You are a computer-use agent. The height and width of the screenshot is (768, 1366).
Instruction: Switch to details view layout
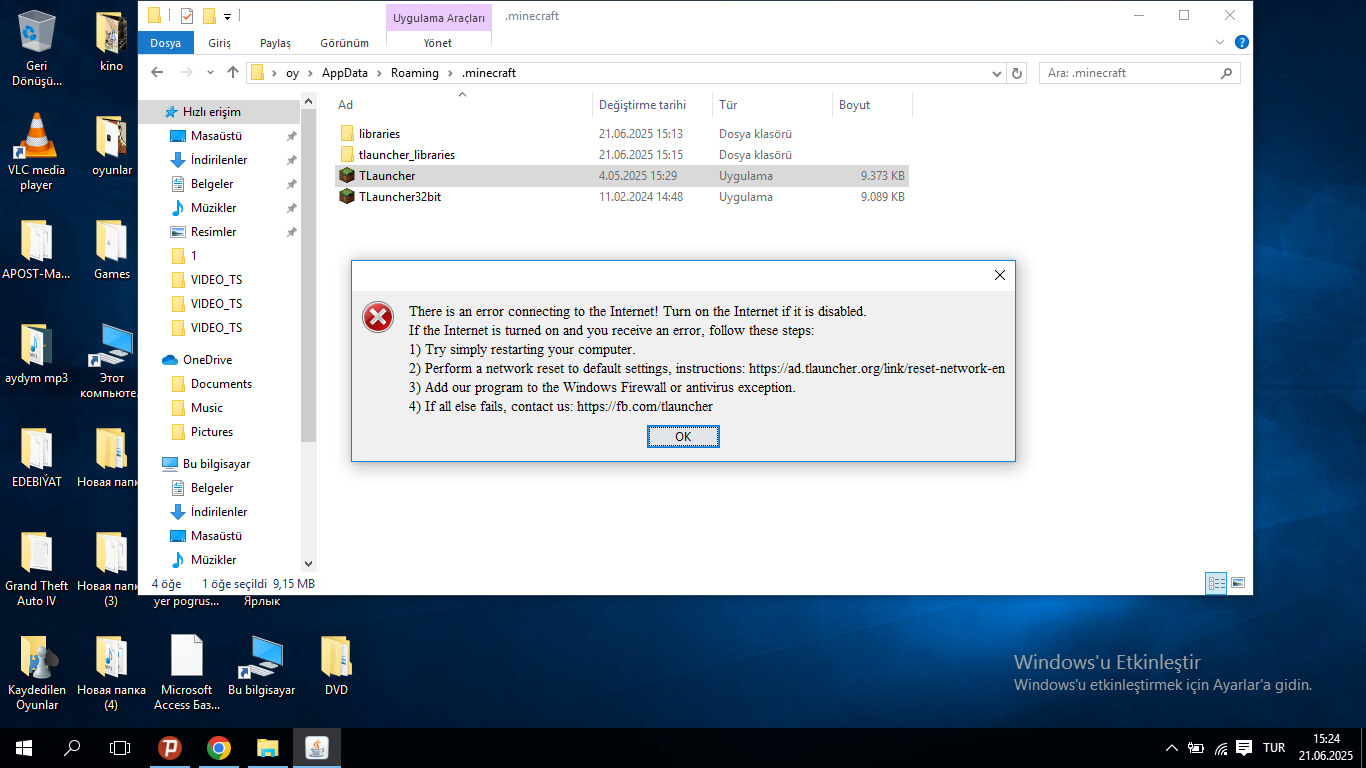coord(1217,583)
